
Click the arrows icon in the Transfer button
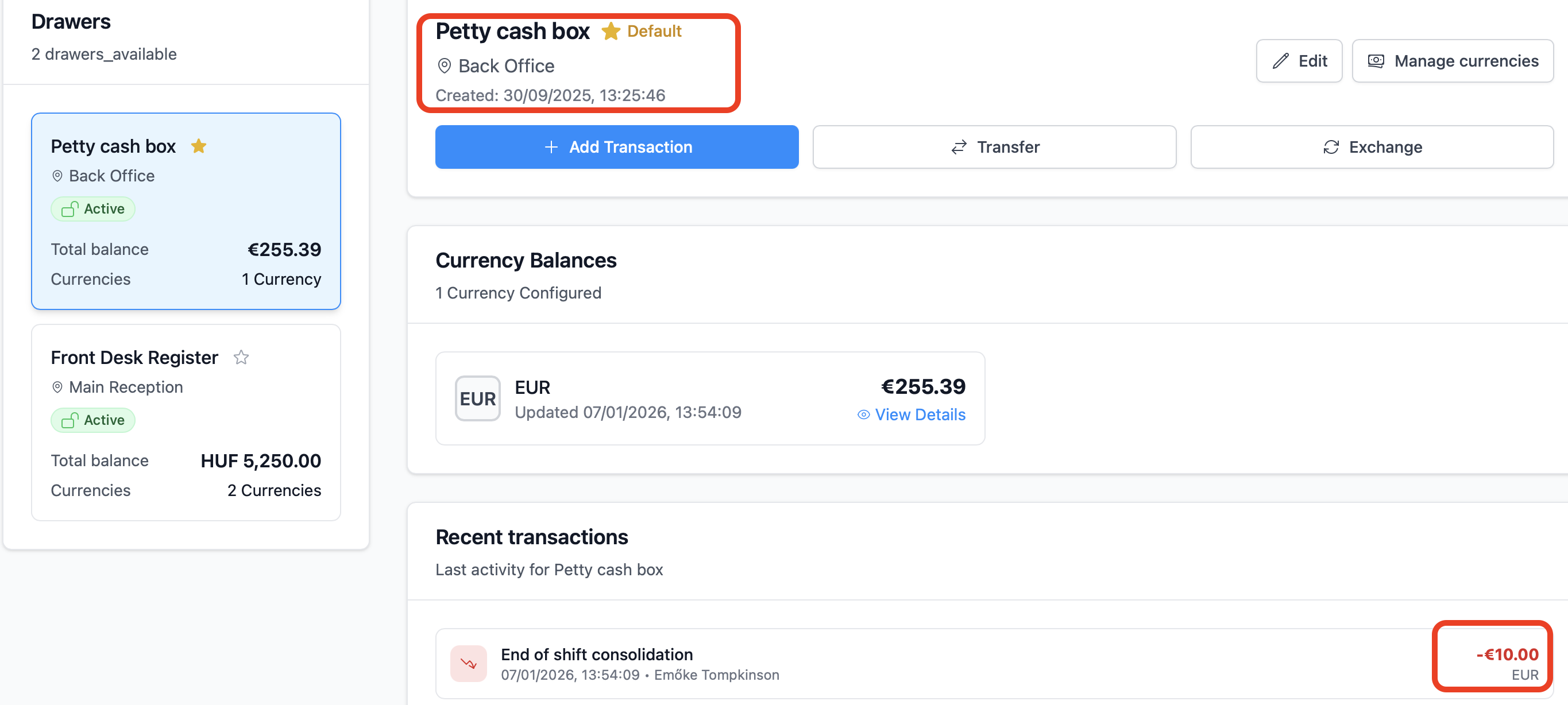959,147
